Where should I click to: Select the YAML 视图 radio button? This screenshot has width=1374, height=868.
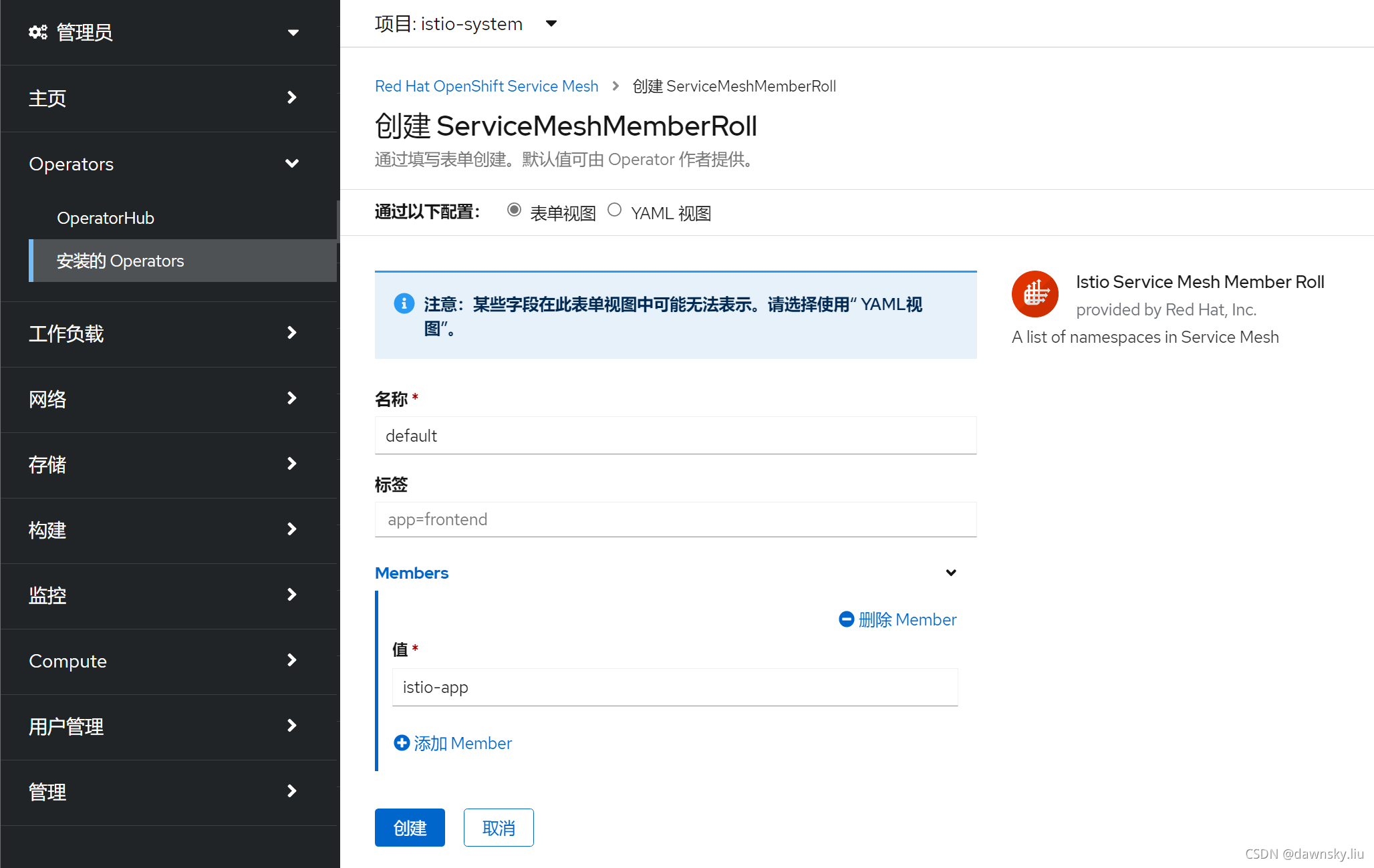click(615, 210)
